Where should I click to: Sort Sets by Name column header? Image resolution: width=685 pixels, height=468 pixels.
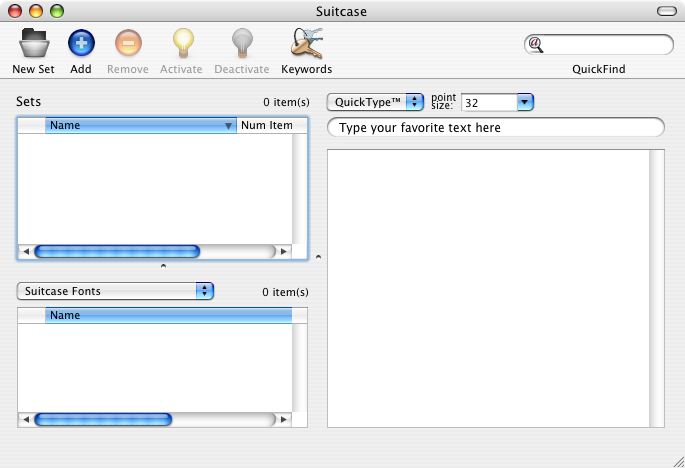tap(141, 125)
